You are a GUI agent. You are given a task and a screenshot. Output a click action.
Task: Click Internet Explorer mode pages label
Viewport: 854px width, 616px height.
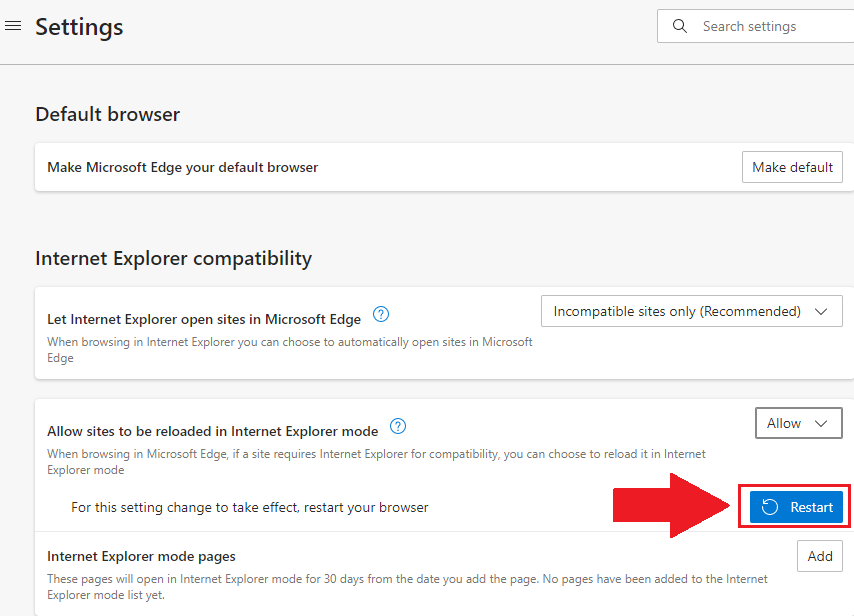click(141, 556)
